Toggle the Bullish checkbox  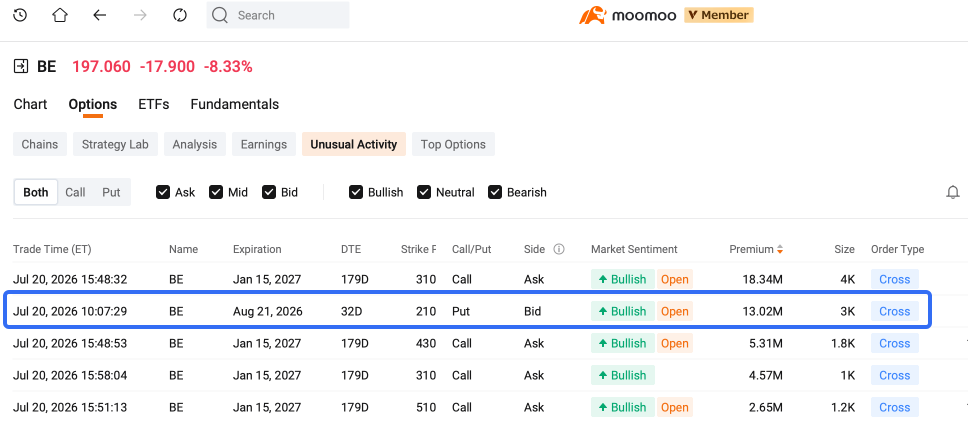click(356, 192)
